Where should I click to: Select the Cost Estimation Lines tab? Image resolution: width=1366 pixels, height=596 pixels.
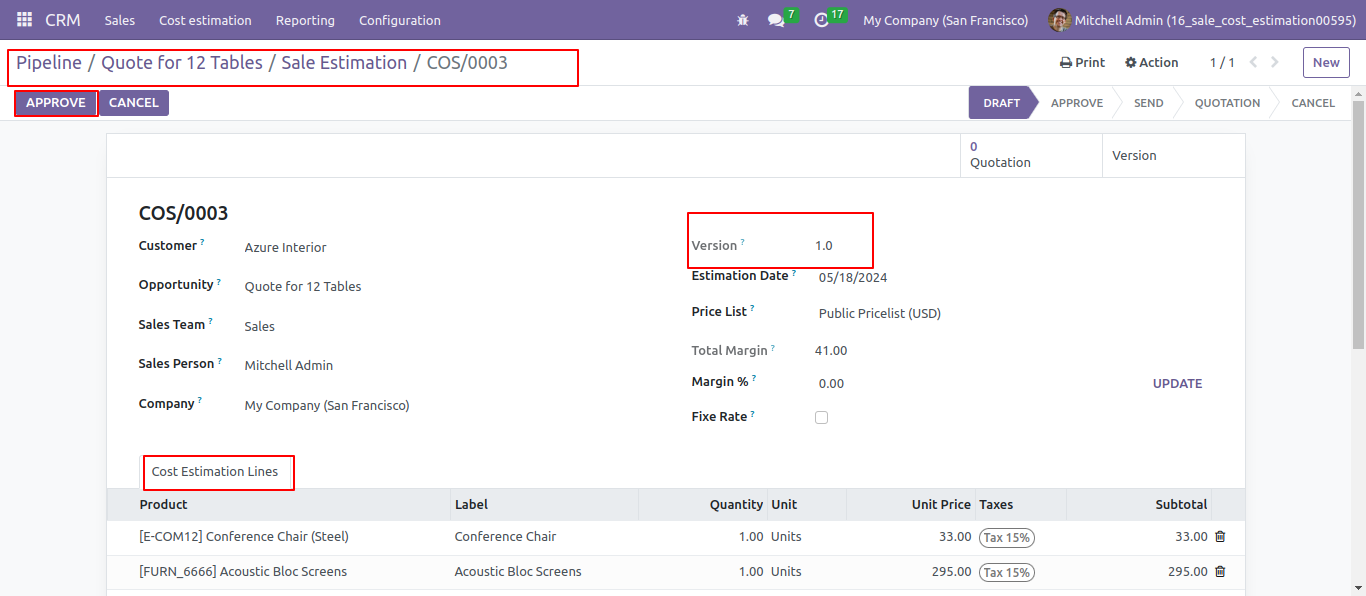[215, 471]
